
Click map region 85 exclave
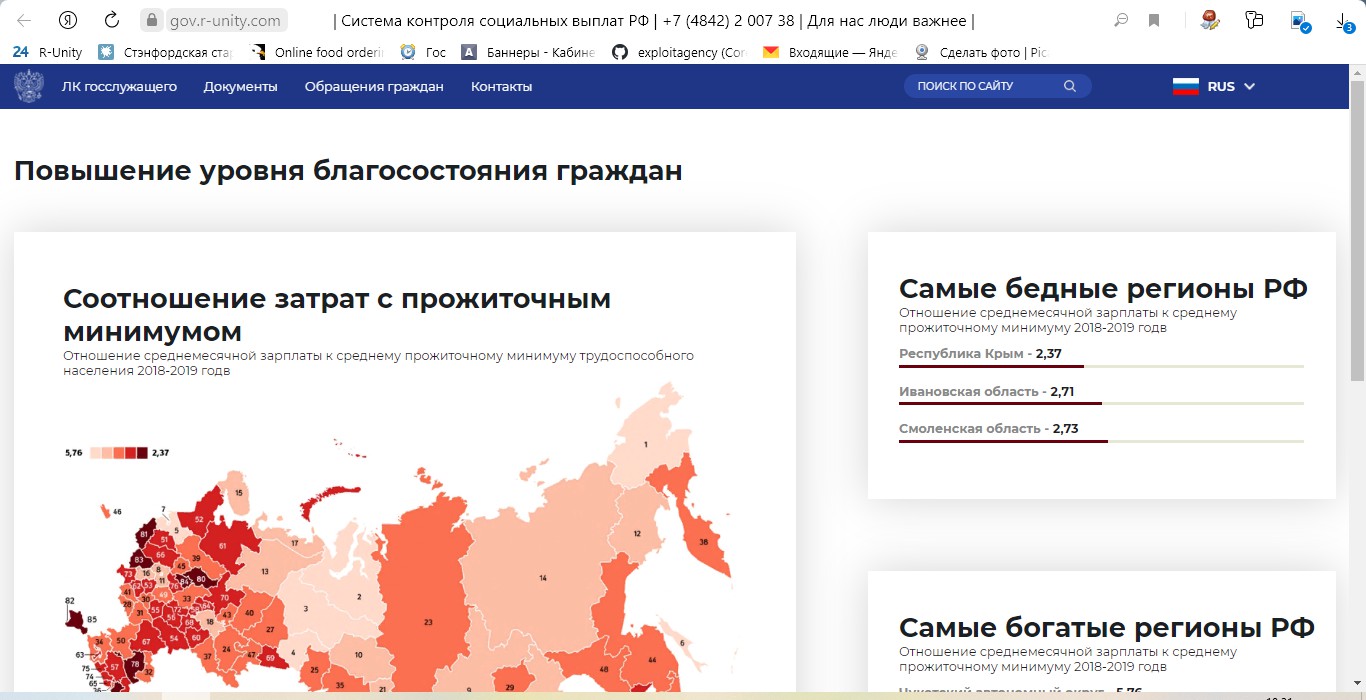(x=78, y=621)
